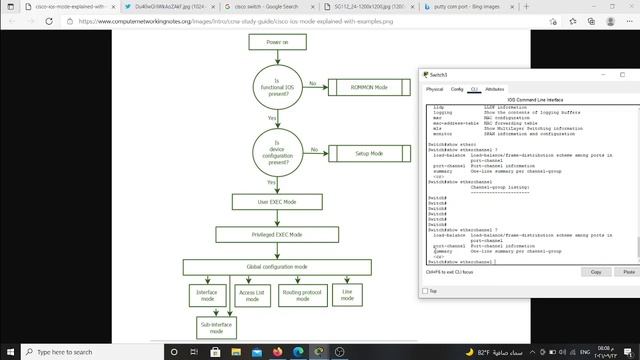Viewport: 640px width, 360px height.
Task: Open the notification center icon
Action: (x=628, y=352)
